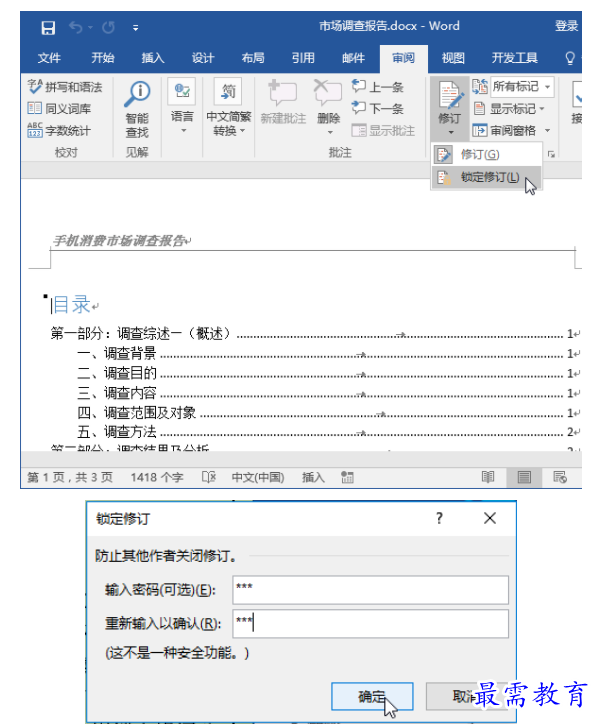Viewport: 596px width, 726px height.
Task: Click the Tell Me lightbulb icon
Action: click(x=570, y=58)
